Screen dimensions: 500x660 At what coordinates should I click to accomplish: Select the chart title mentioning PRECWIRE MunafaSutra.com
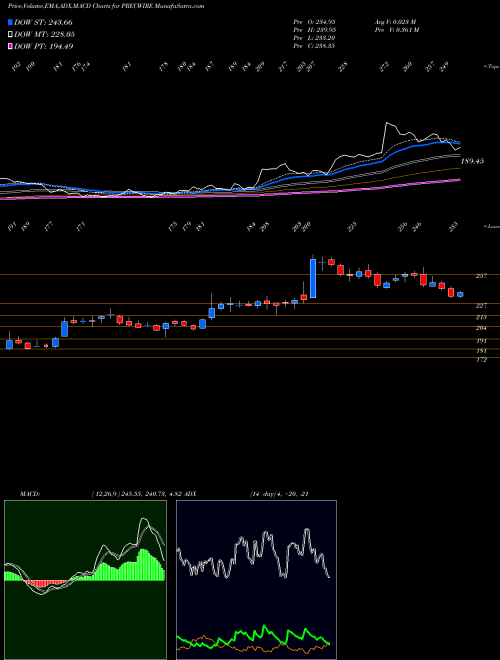tap(106, 6)
